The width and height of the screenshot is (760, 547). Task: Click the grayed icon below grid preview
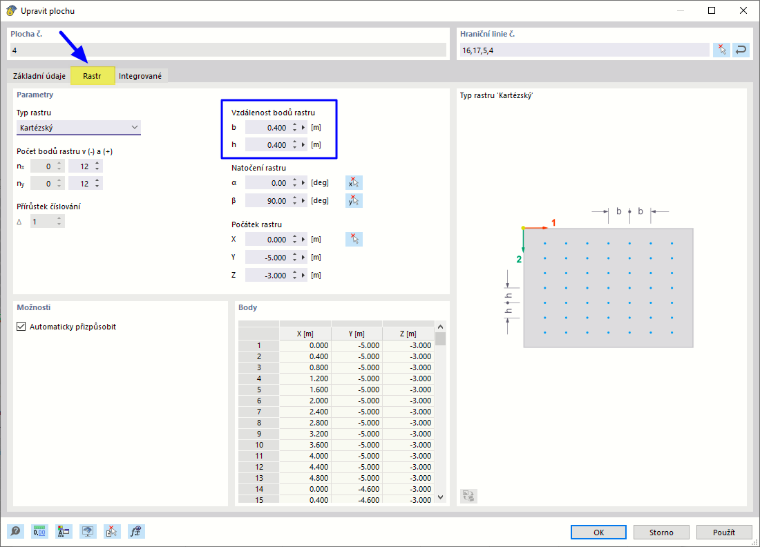468,496
